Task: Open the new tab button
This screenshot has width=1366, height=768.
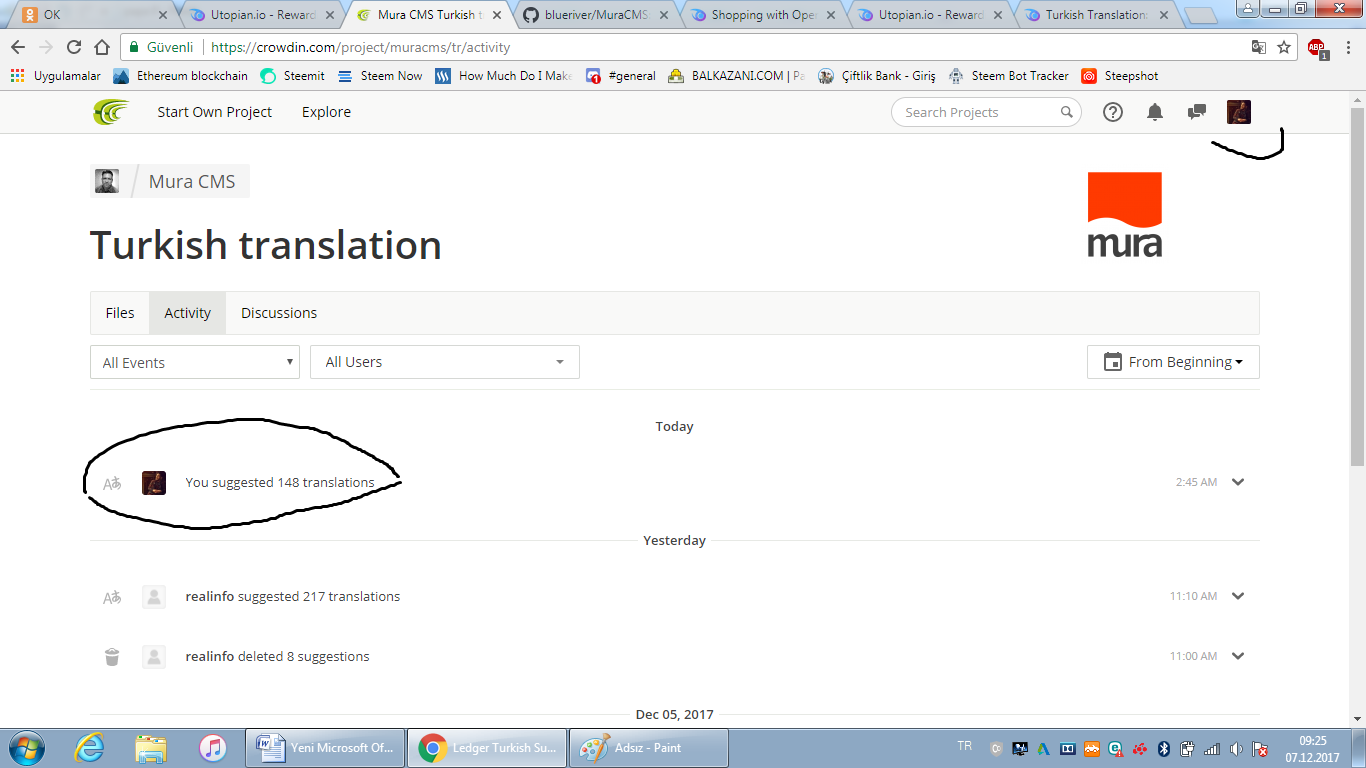Action: (x=1200, y=15)
